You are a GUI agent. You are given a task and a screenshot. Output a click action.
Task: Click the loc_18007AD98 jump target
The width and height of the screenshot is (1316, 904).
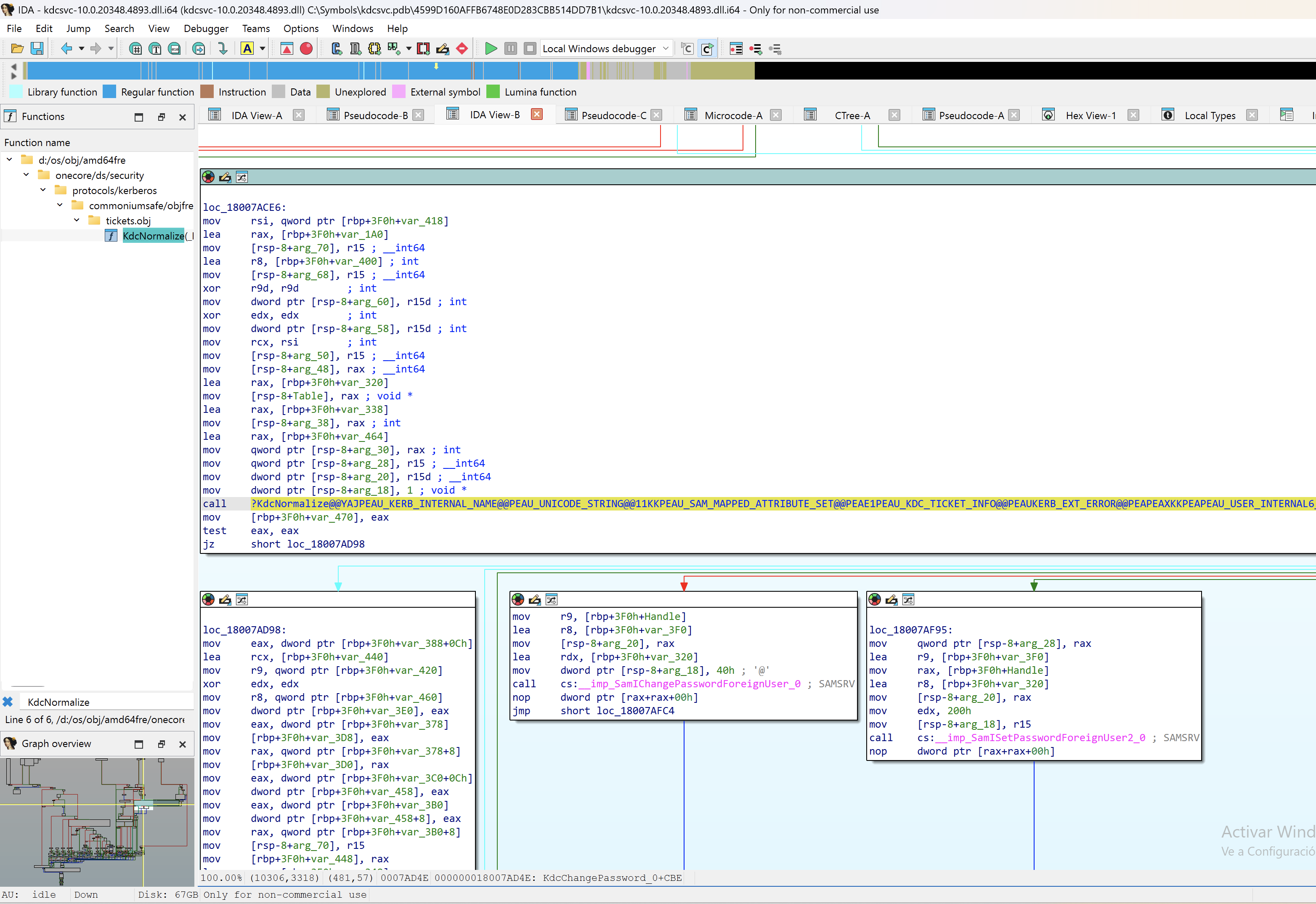tap(326, 544)
